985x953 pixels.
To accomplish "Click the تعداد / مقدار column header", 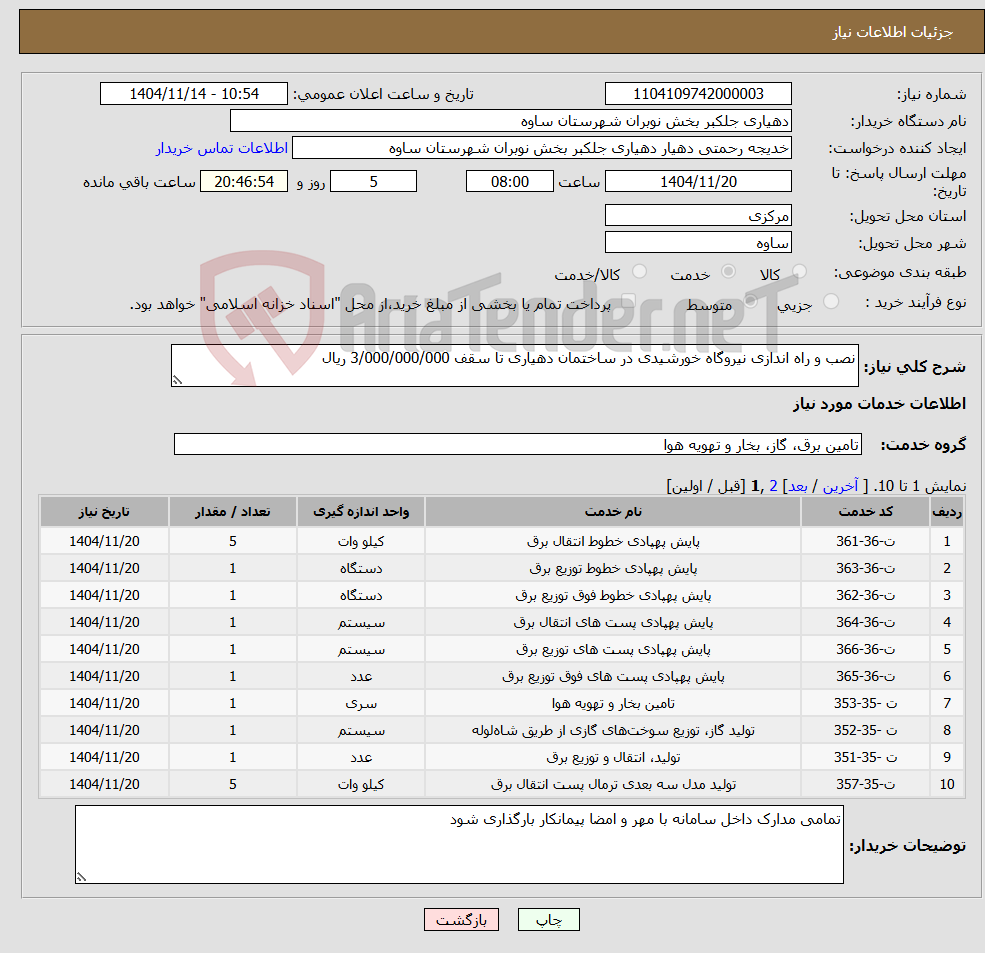I will click(x=232, y=512).
